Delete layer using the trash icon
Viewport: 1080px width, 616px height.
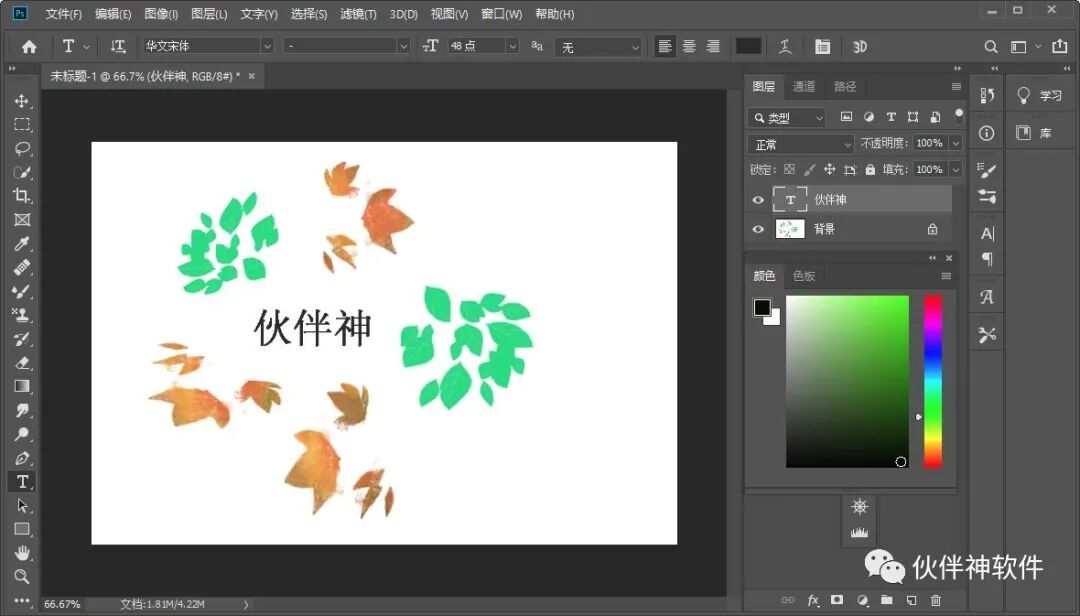[934, 601]
